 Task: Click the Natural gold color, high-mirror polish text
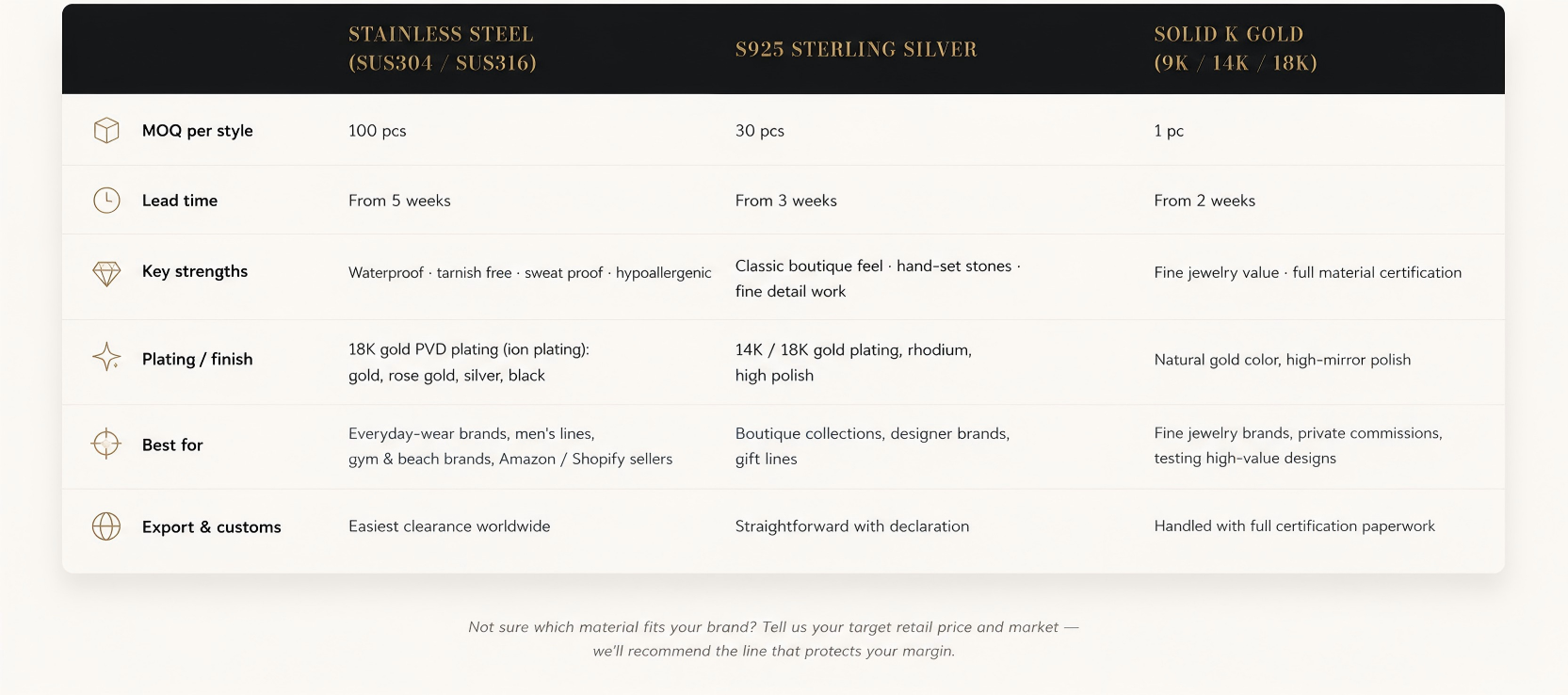coord(1283,360)
